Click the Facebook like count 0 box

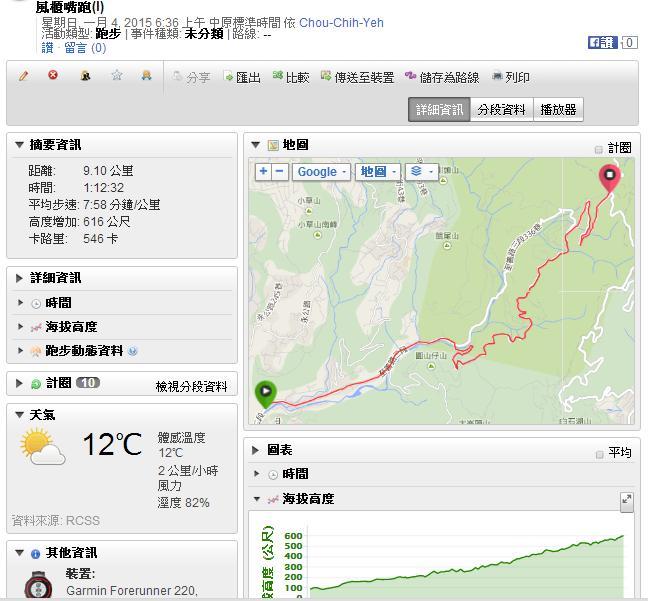tap(629, 42)
